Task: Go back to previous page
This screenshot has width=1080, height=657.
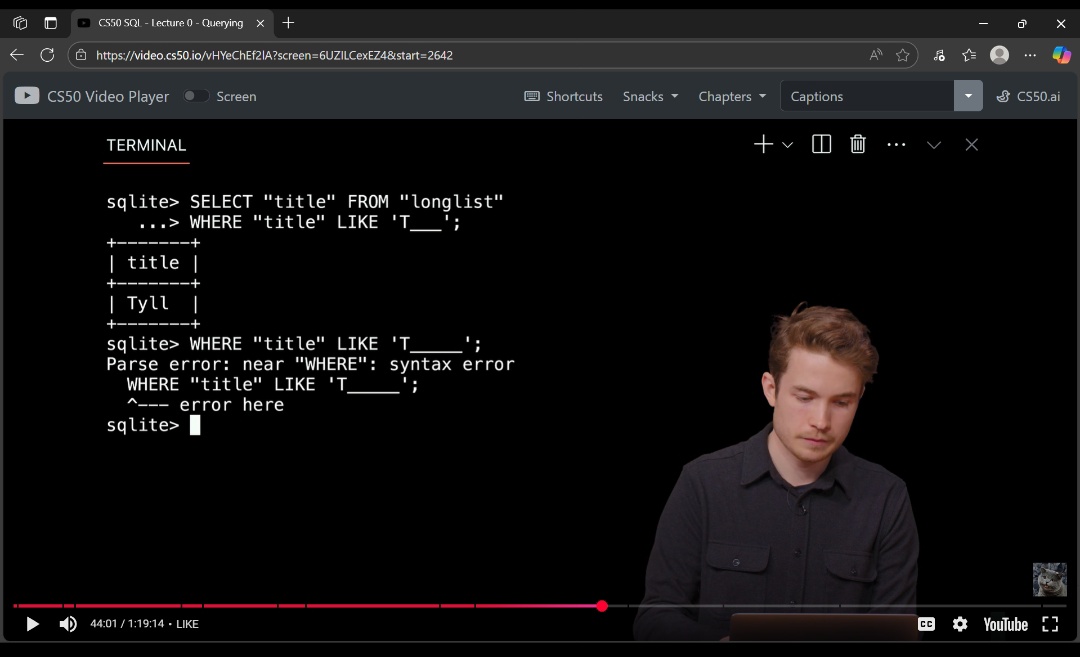Action: coord(17,55)
